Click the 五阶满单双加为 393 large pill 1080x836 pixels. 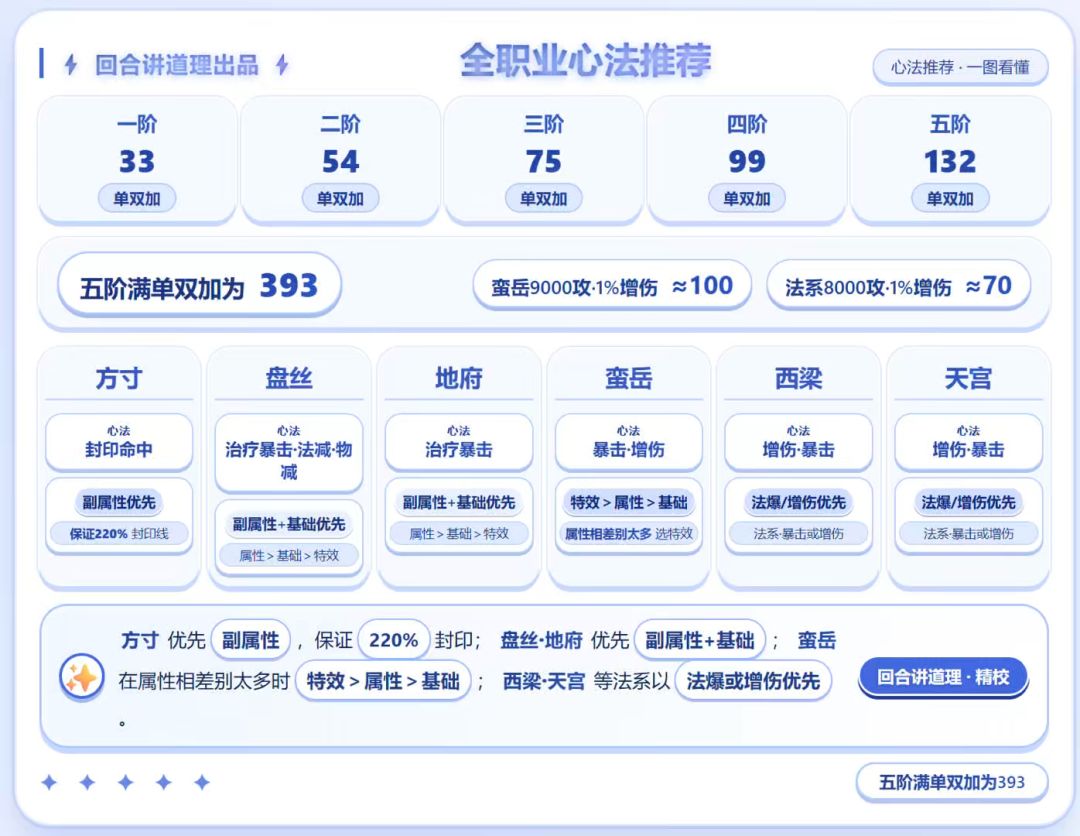click(199, 286)
